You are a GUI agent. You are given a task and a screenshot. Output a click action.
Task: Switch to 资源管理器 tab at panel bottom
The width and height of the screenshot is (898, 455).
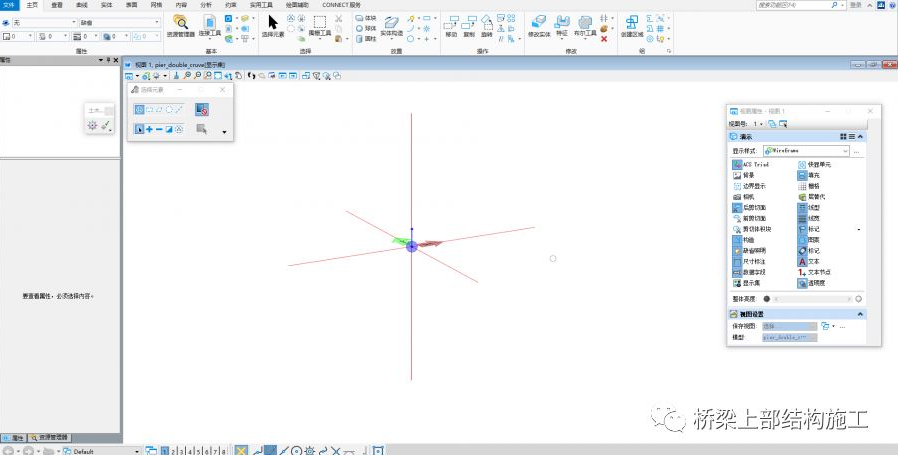pyautogui.click(x=49, y=438)
